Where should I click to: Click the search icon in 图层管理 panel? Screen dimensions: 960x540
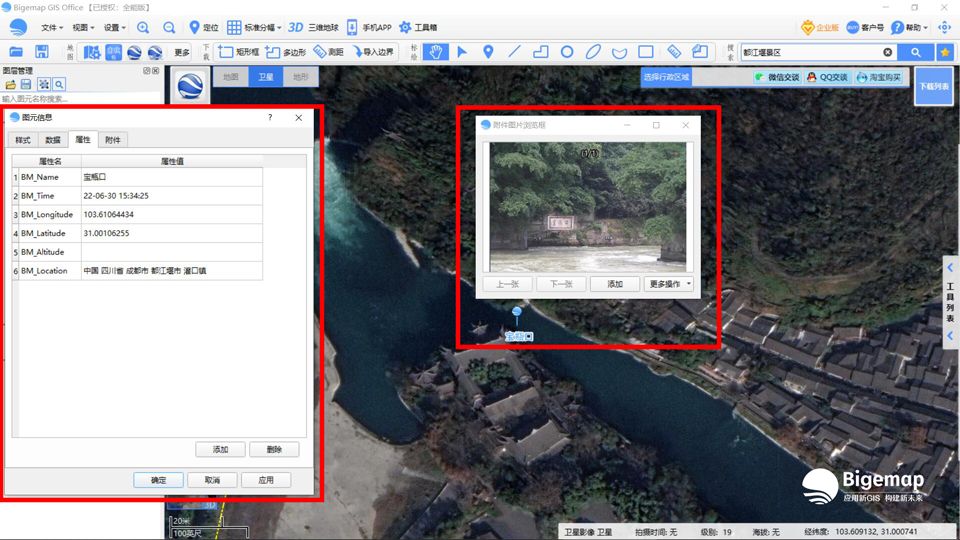pos(59,84)
